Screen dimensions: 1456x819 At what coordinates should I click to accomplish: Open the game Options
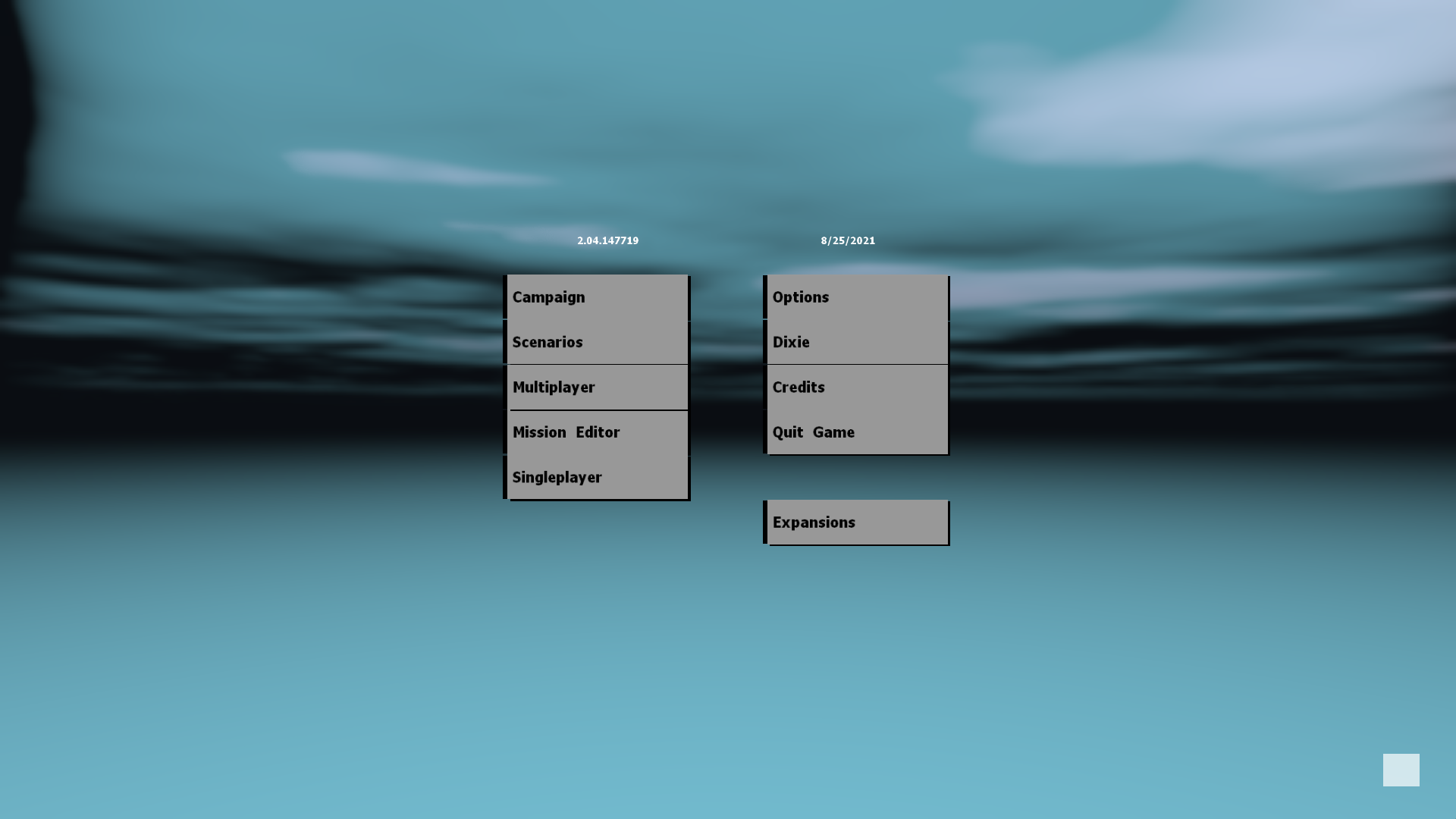tap(856, 297)
